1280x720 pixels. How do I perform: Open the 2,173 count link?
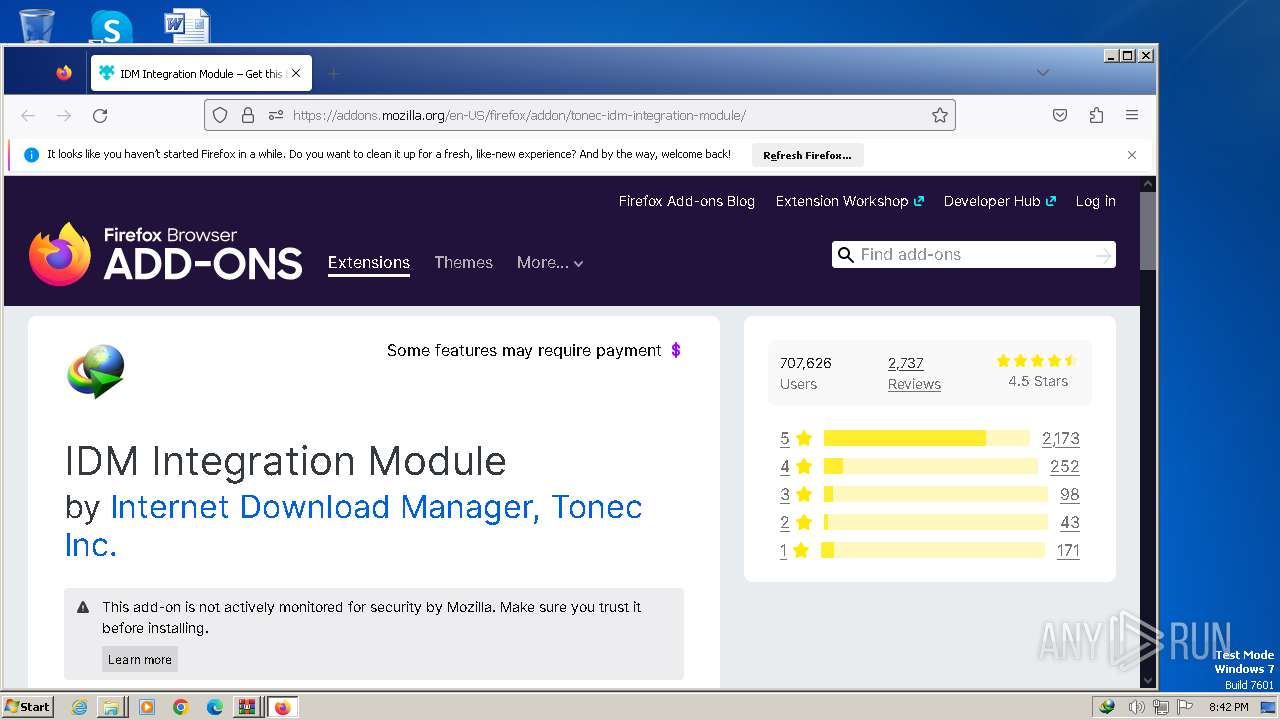point(1060,438)
